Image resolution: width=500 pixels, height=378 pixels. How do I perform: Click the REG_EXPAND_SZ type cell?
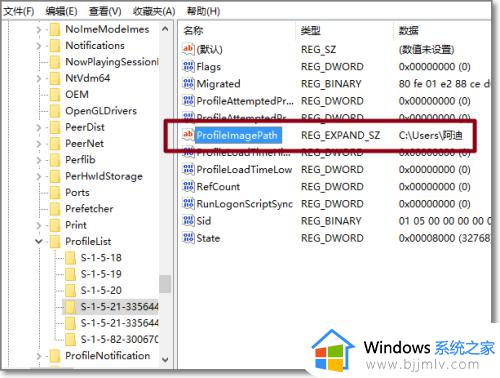[340, 135]
